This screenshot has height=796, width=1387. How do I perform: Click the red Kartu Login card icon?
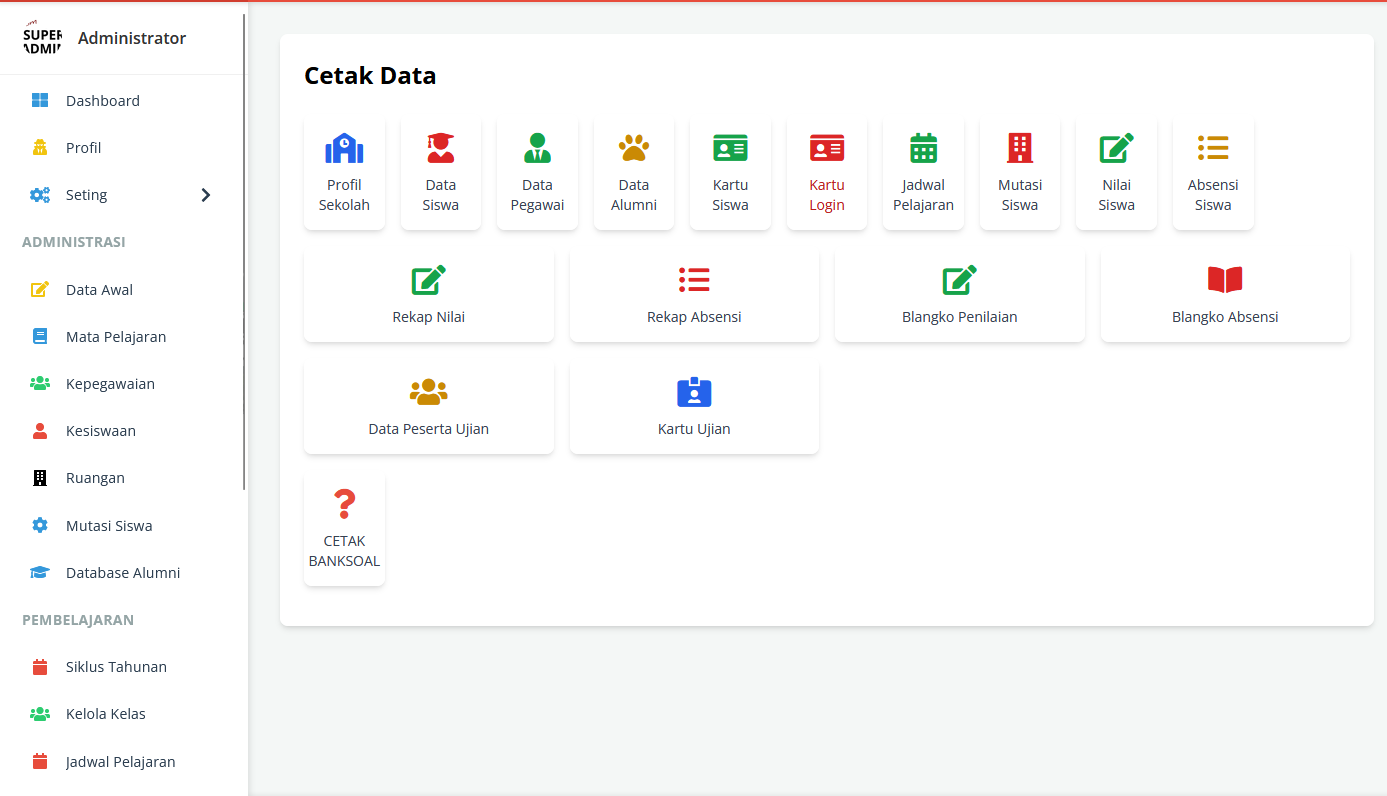tap(827, 148)
